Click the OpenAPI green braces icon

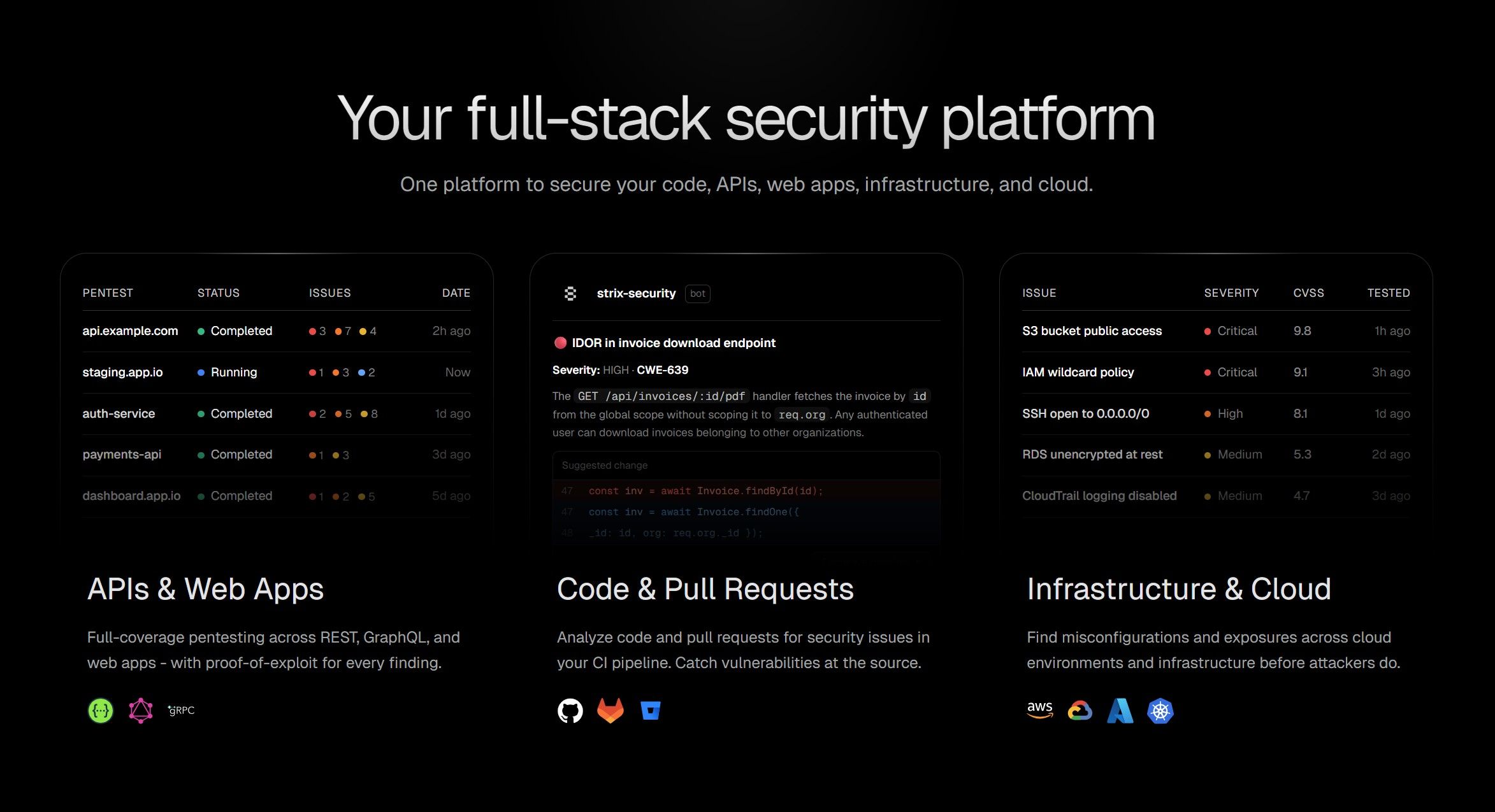pyautogui.click(x=101, y=711)
